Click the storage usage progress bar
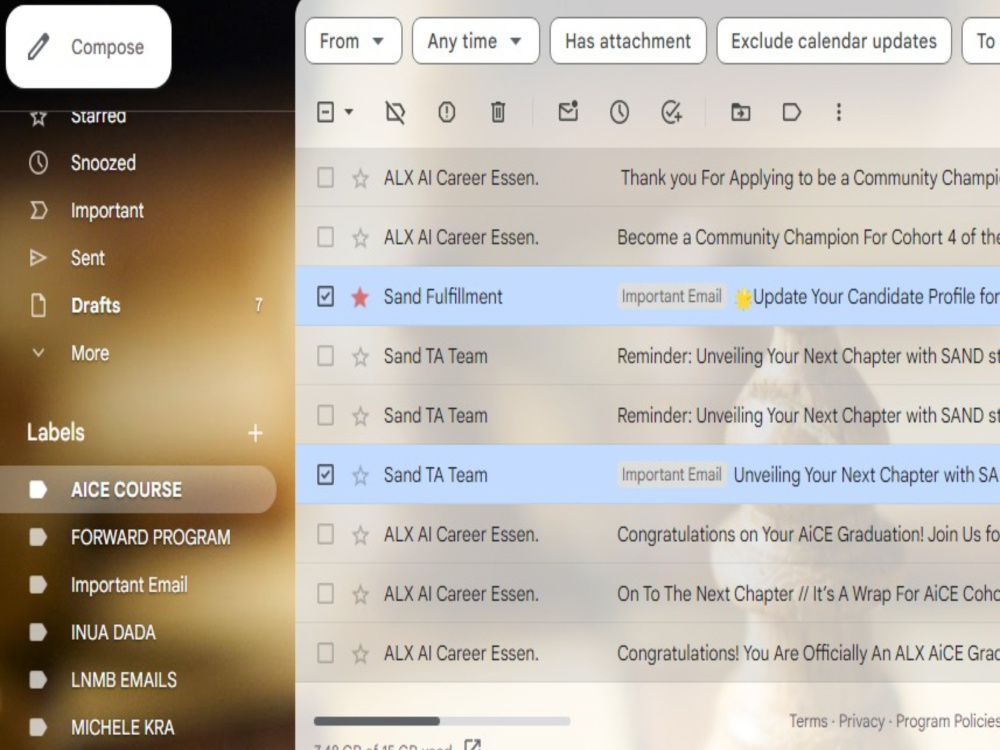 tap(442, 721)
